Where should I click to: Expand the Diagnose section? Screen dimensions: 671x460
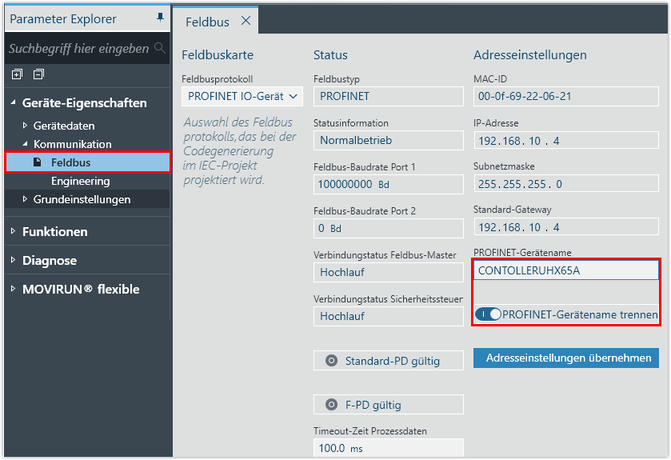pos(13,261)
